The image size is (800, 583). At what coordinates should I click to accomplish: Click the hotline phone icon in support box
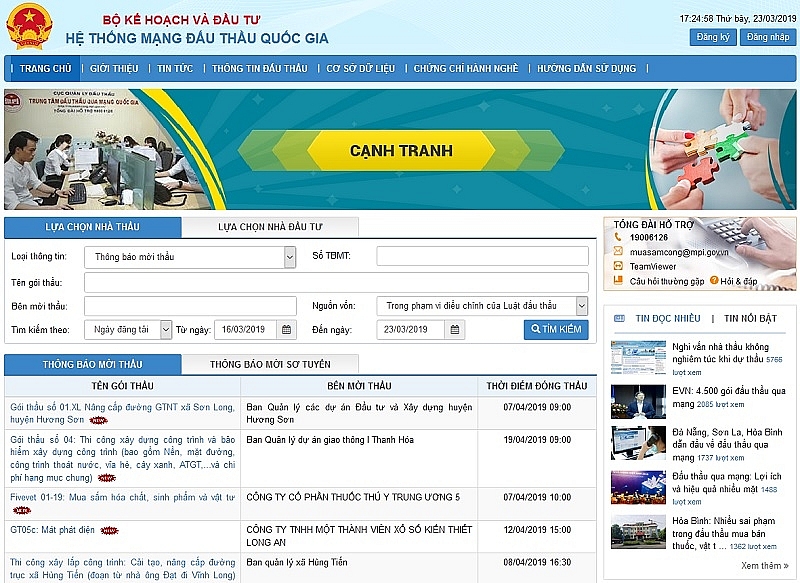(x=618, y=237)
